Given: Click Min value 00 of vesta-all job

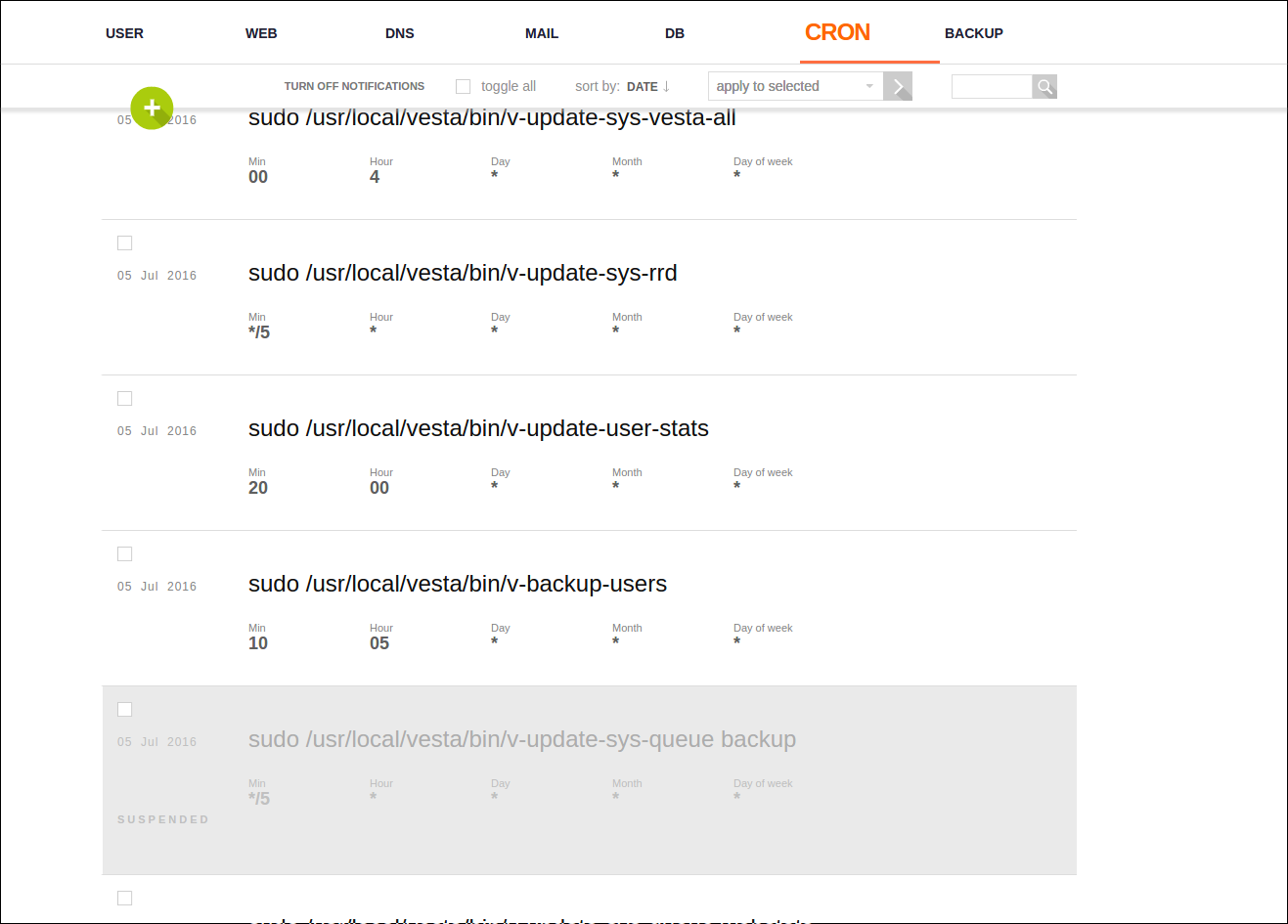Looking at the screenshot, I should pyautogui.click(x=258, y=177).
